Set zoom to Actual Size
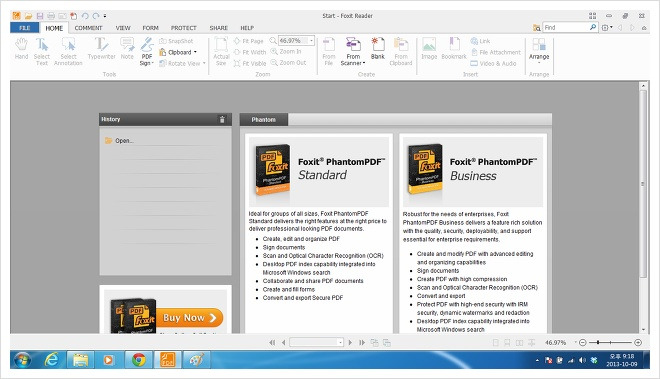Viewport: 660px width, 379px height. coord(221,51)
